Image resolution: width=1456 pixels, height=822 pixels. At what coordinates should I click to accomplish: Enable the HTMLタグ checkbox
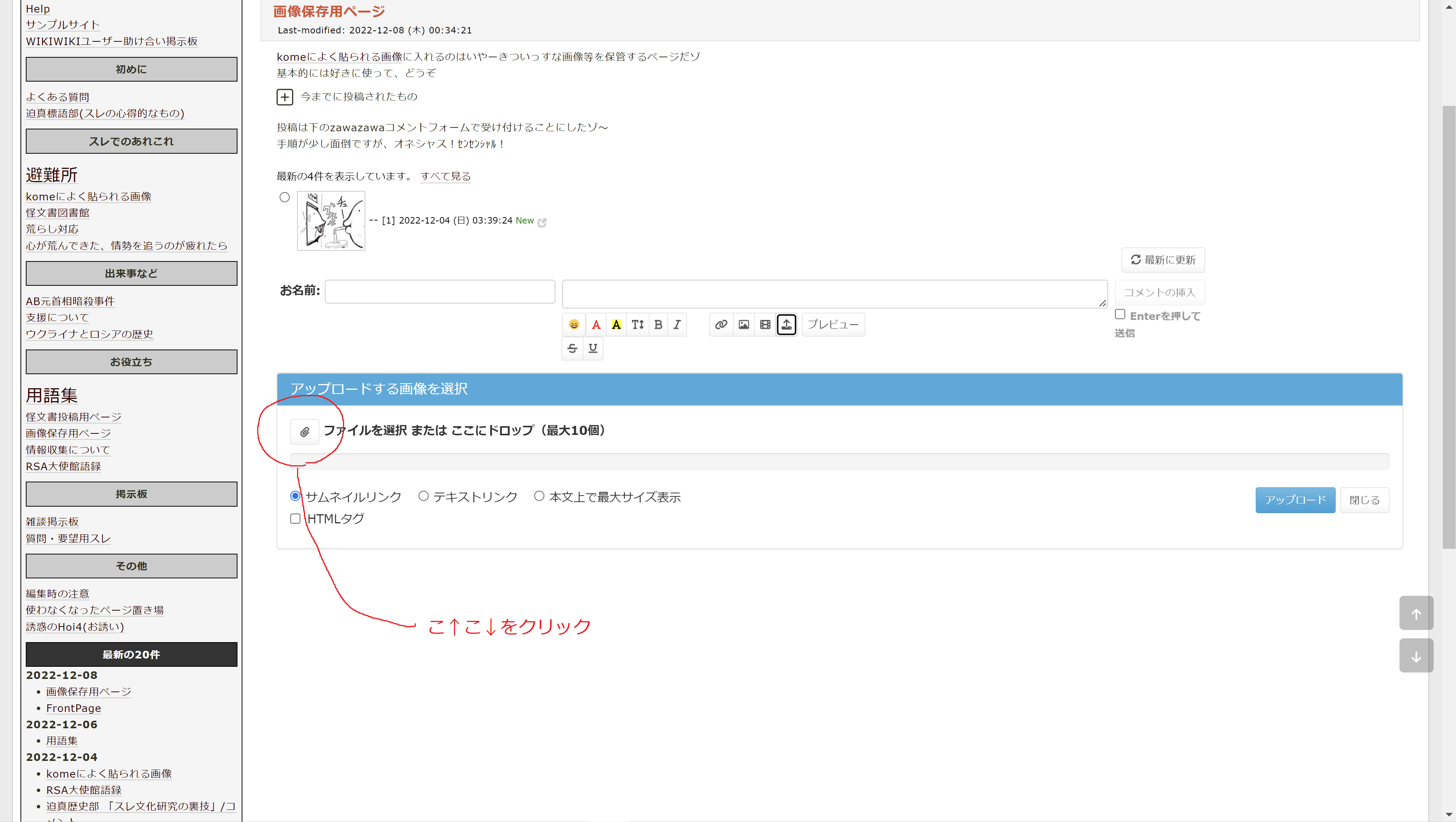pyautogui.click(x=295, y=518)
